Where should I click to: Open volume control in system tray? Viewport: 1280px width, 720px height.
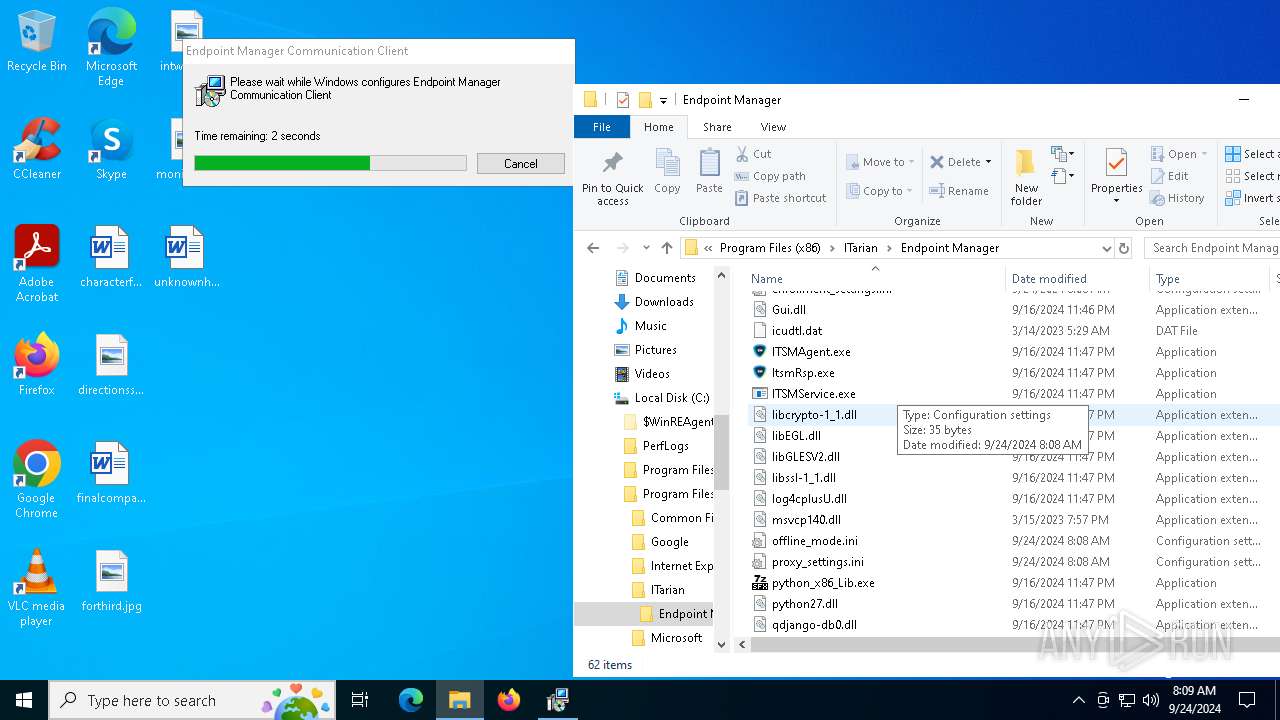(x=1151, y=700)
